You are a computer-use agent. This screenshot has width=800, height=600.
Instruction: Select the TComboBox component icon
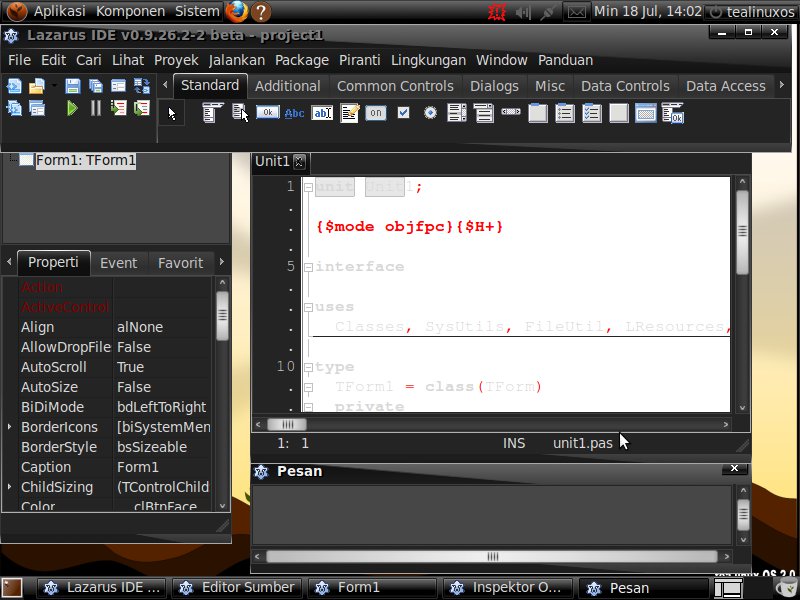click(484, 113)
